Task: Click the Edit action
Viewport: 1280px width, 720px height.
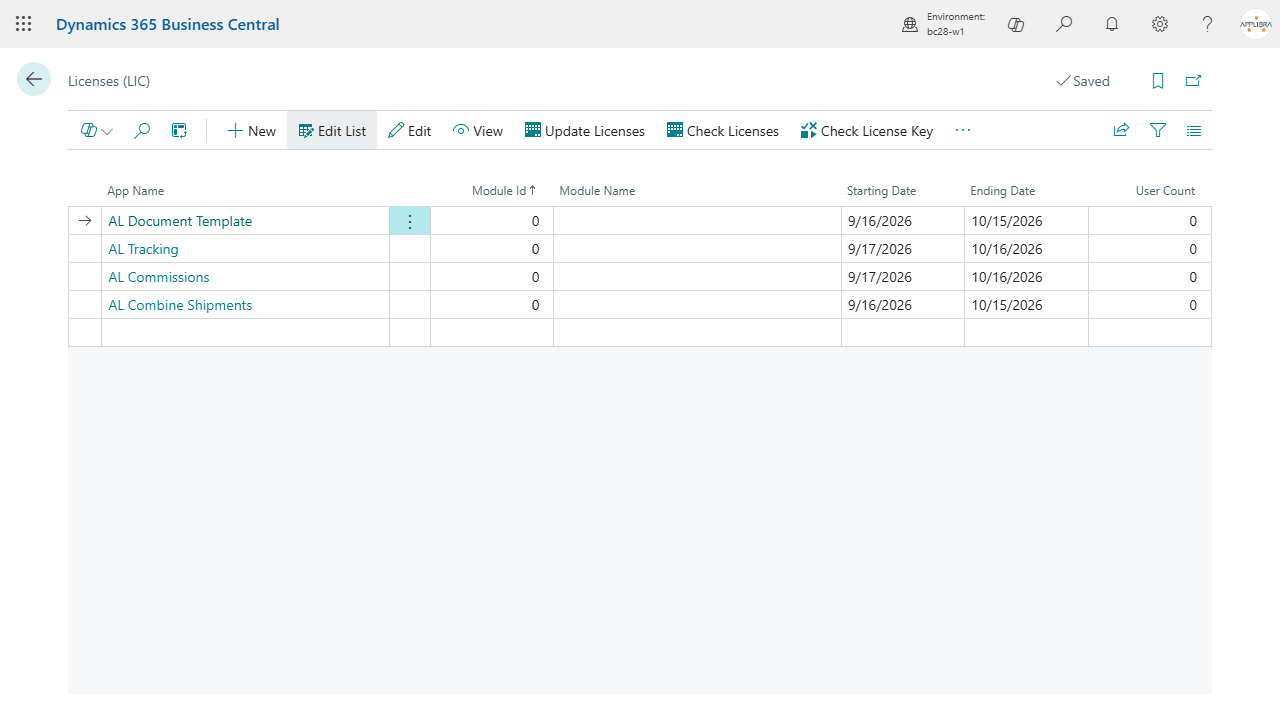Action: click(x=409, y=130)
